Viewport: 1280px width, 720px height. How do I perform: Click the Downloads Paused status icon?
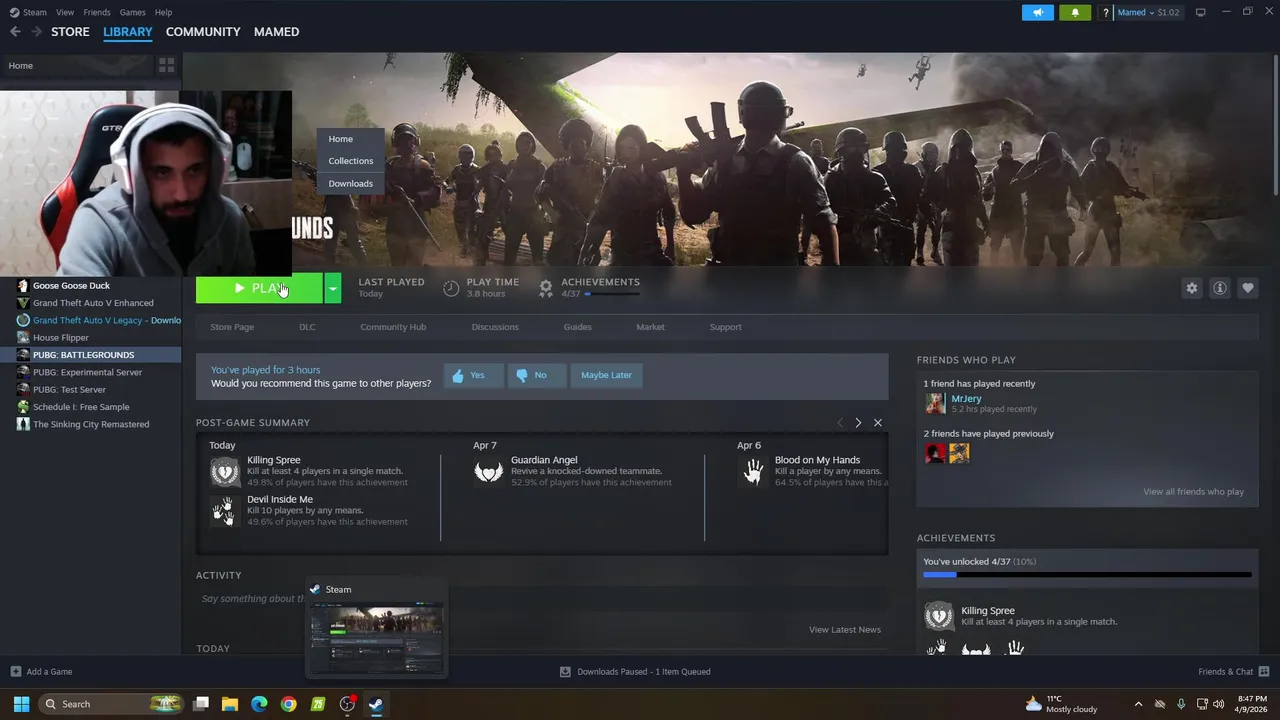click(565, 672)
